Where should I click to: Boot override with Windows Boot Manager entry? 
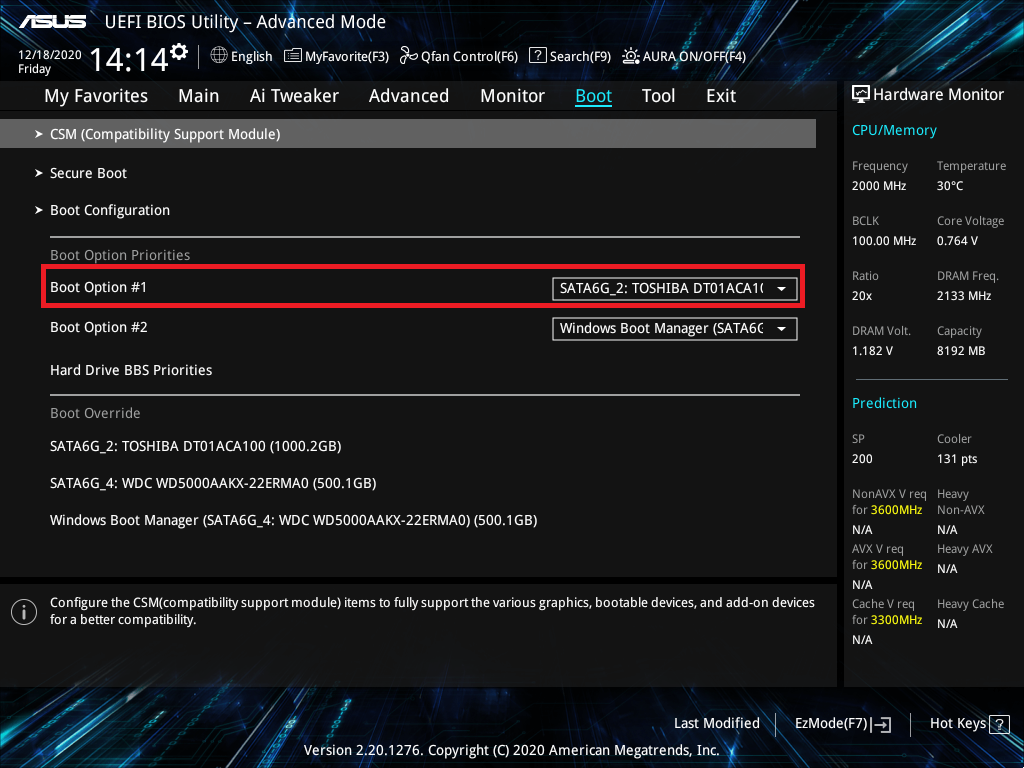294,520
